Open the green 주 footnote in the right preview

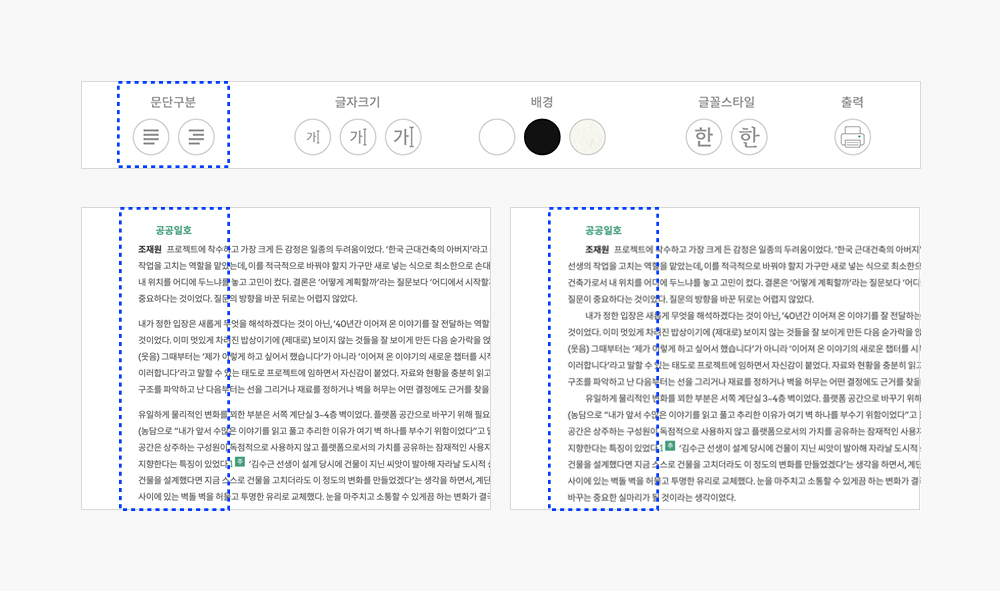click(670, 445)
